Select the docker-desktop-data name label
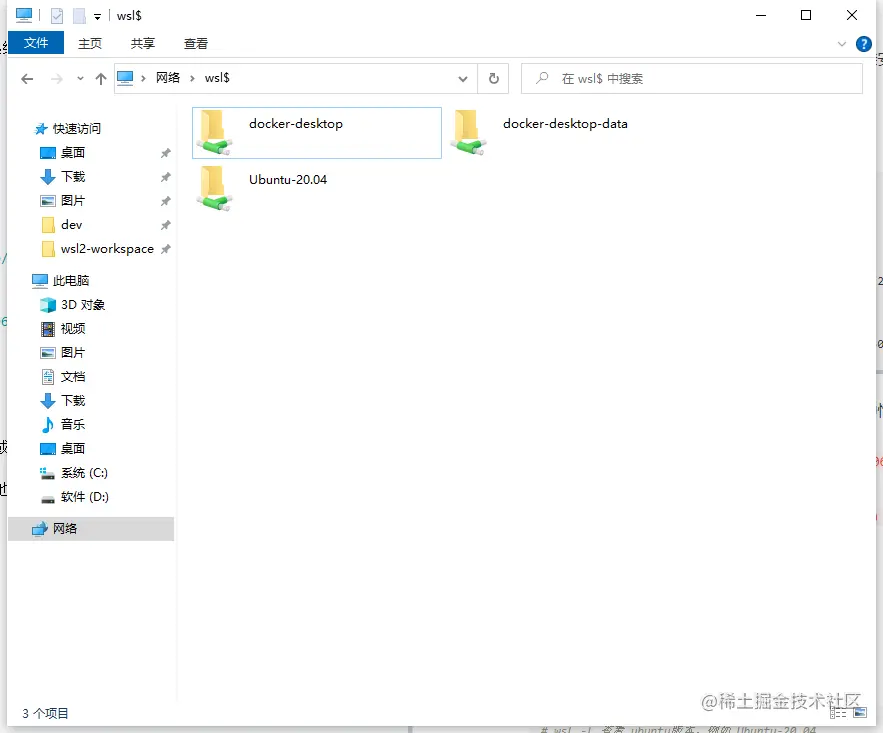The image size is (883, 733). pyautogui.click(x=565, y=124)
